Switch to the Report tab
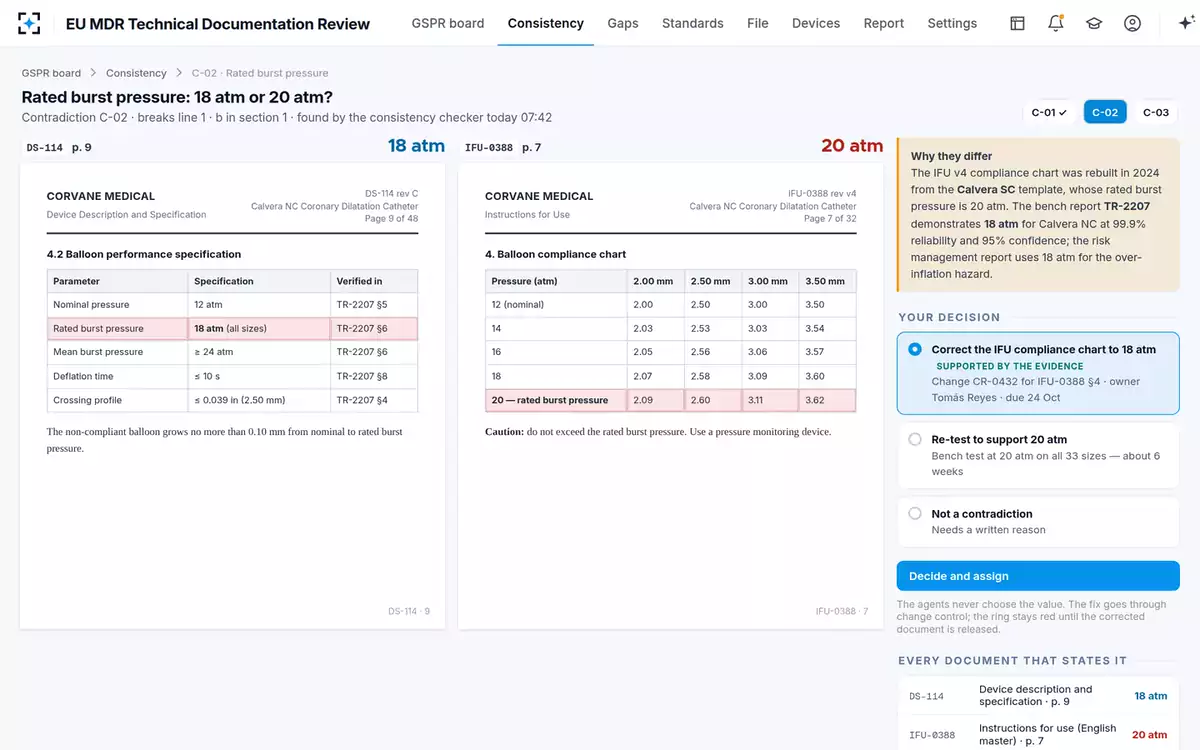Viewport: 1200px width, 750px height. click(884, 23)
